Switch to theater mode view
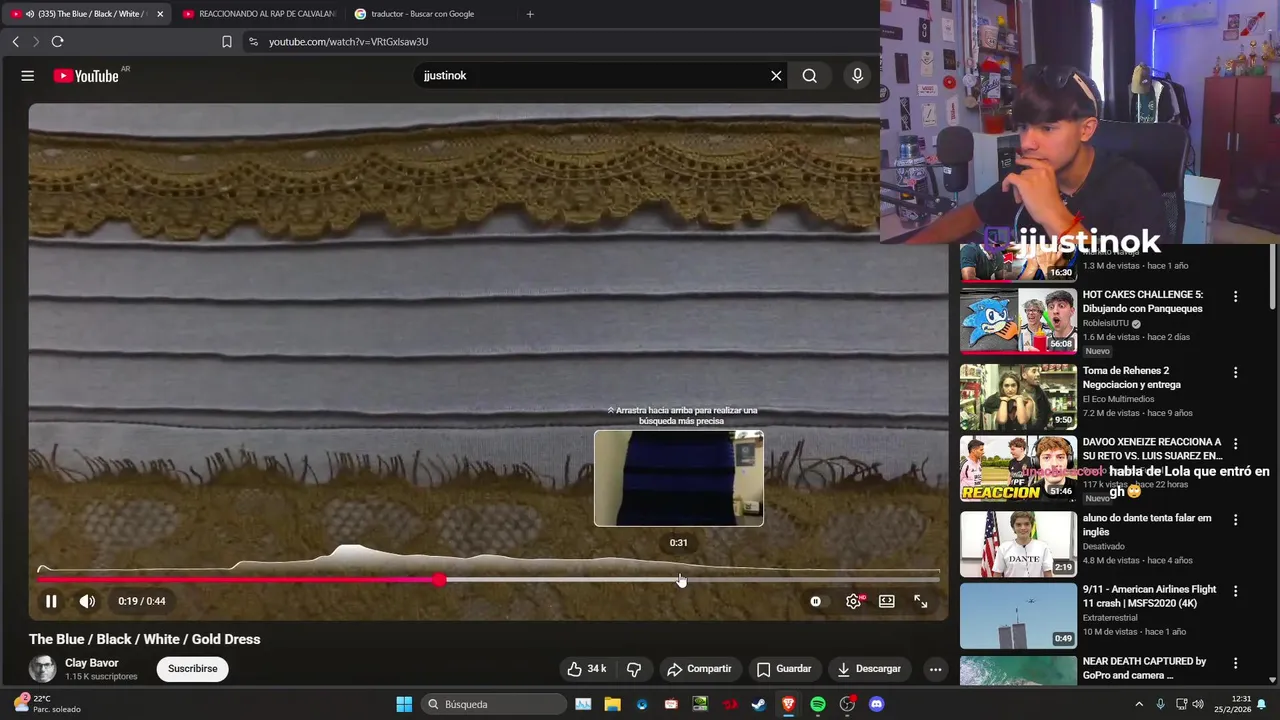Image resolution: width=1280 pixels, height=720 pixels. coord(887,601)
